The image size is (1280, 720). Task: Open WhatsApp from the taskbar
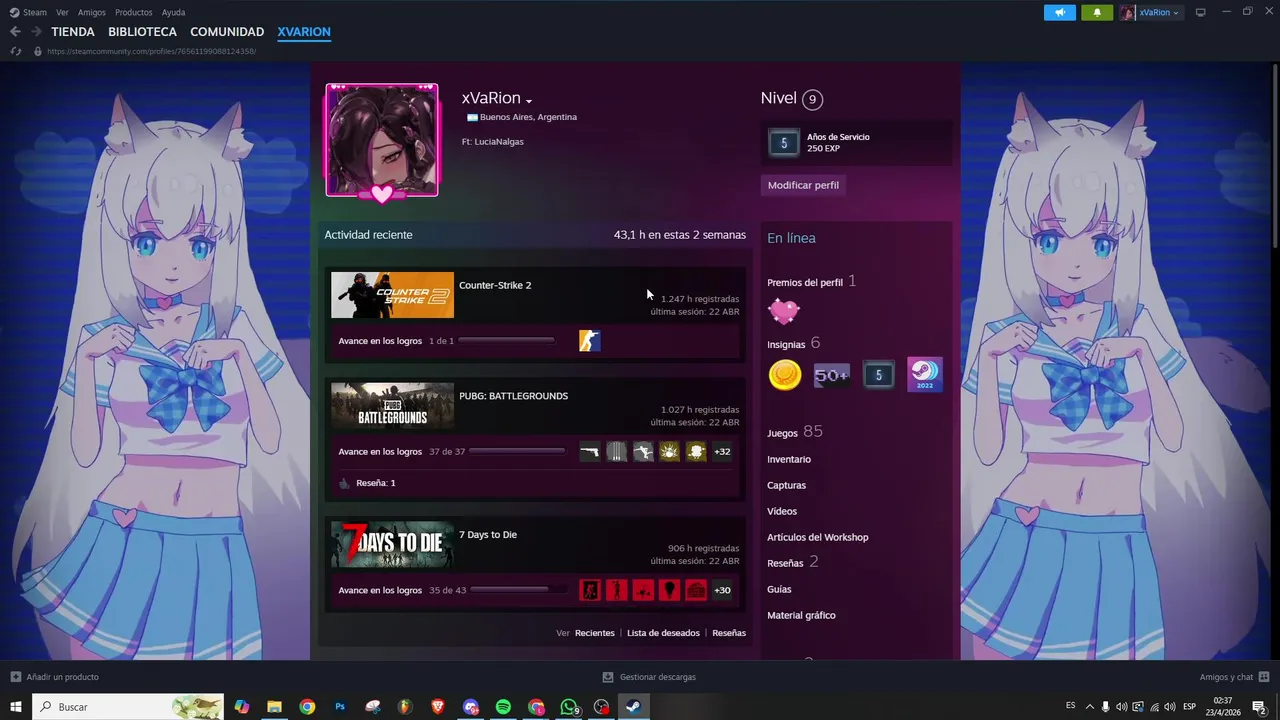569,707
